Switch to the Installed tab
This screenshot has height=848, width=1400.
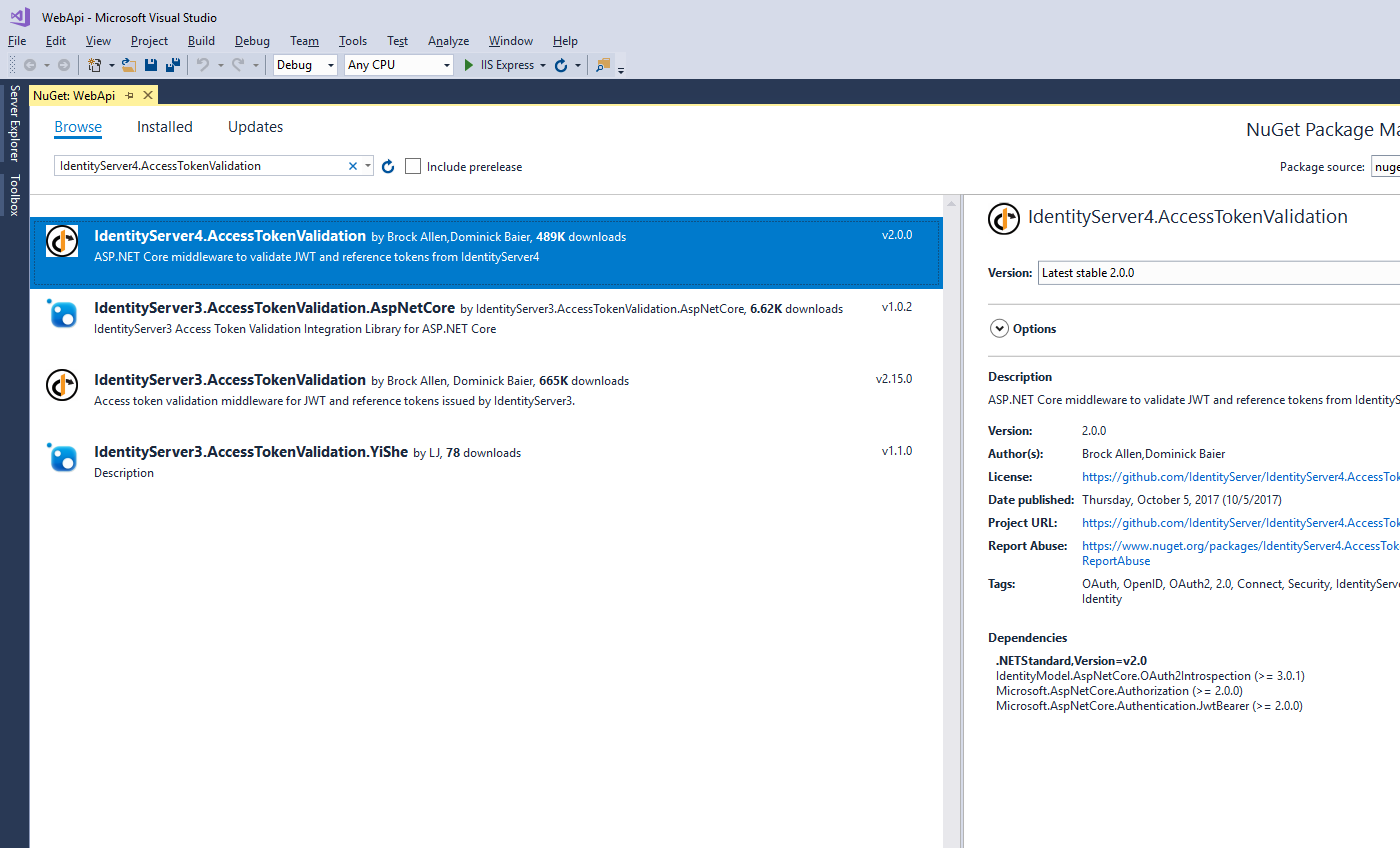point(165,127)
